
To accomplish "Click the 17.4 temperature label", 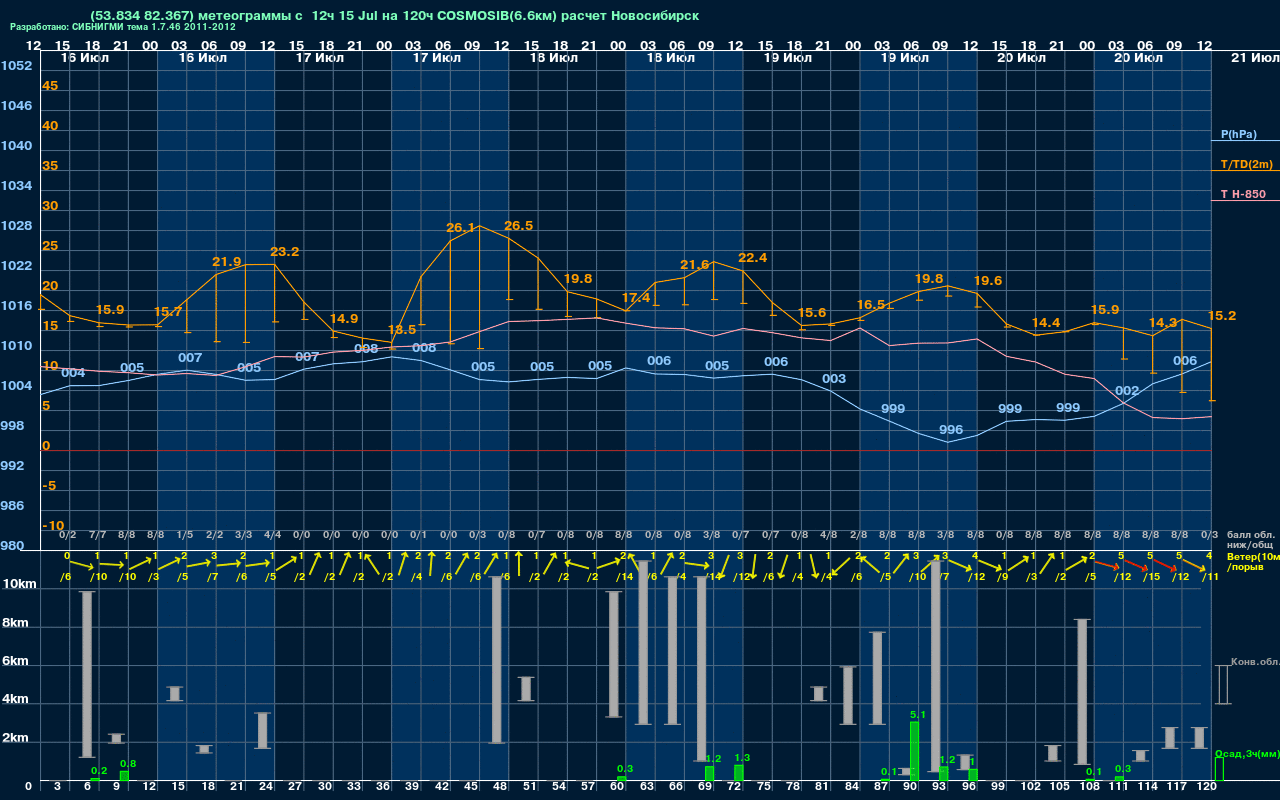I will tap(636, 298).
